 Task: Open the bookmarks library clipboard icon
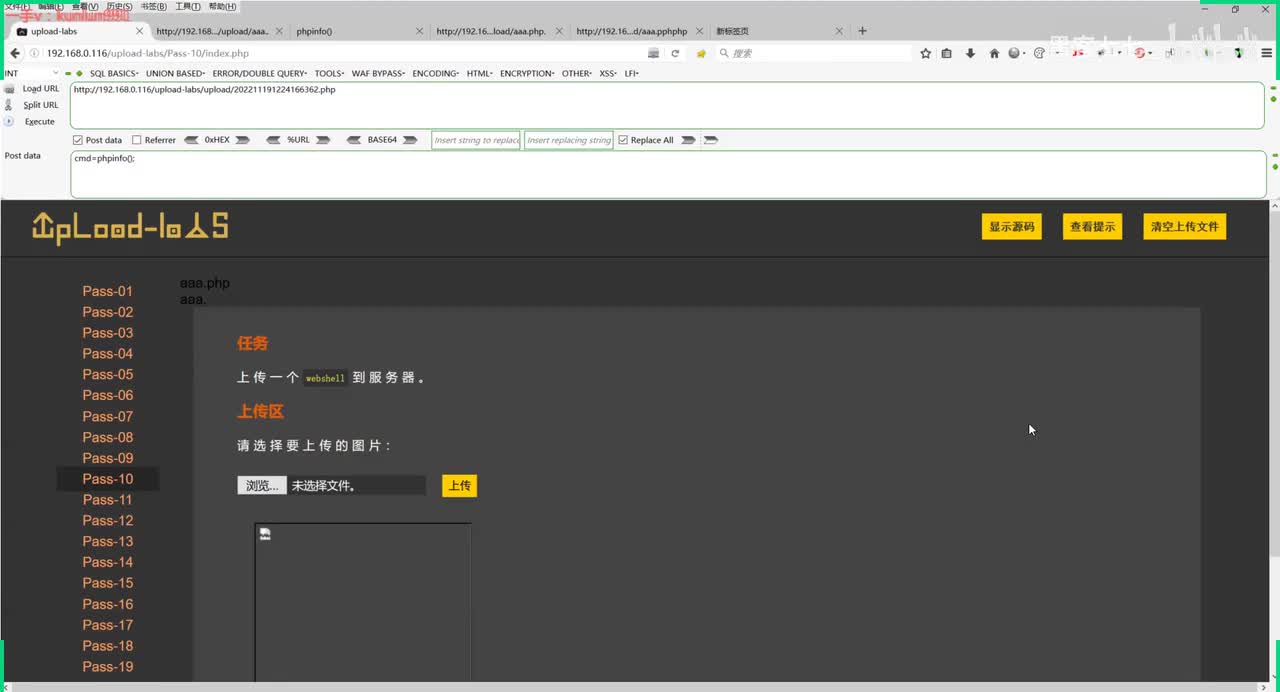tap(947, 53)
